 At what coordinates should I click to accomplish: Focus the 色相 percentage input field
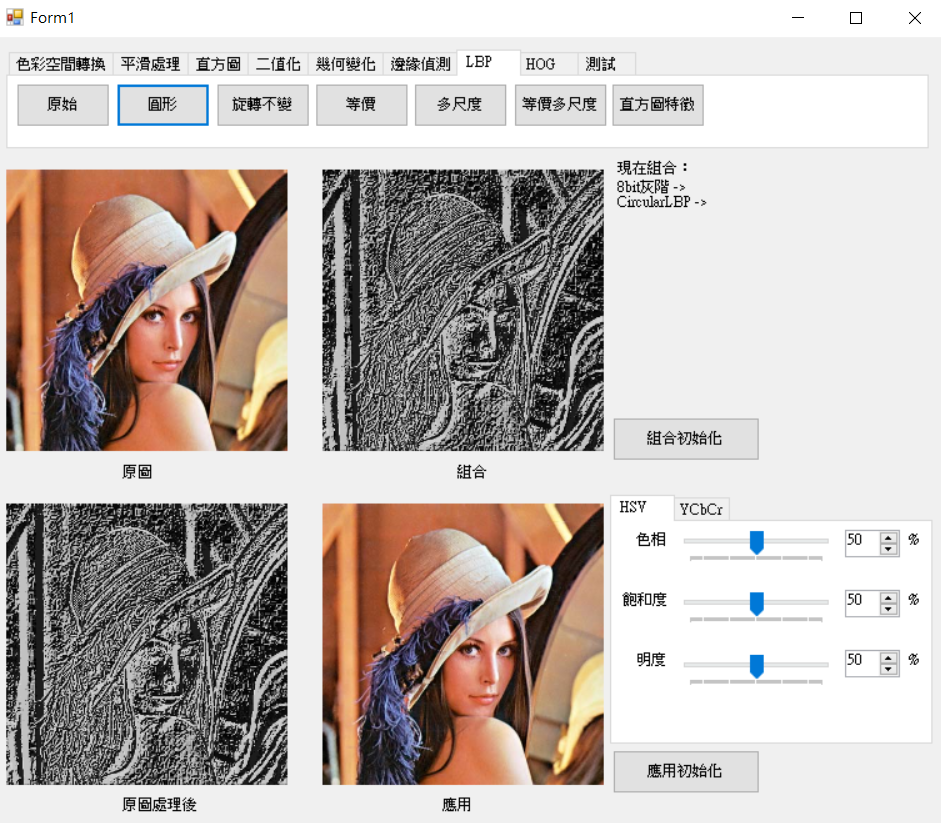(863, 543)
